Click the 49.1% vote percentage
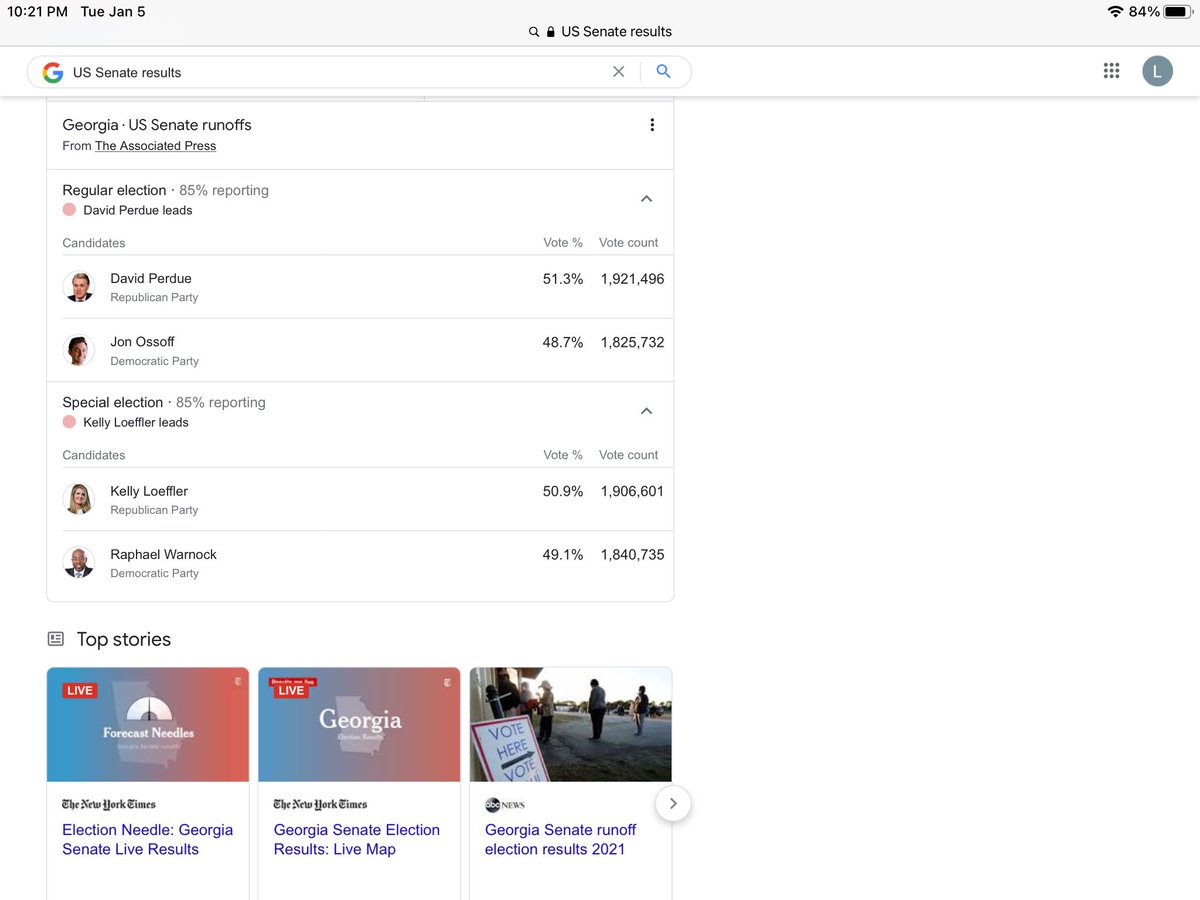This screenshot has width=1200, height=900. click(563, 555)
